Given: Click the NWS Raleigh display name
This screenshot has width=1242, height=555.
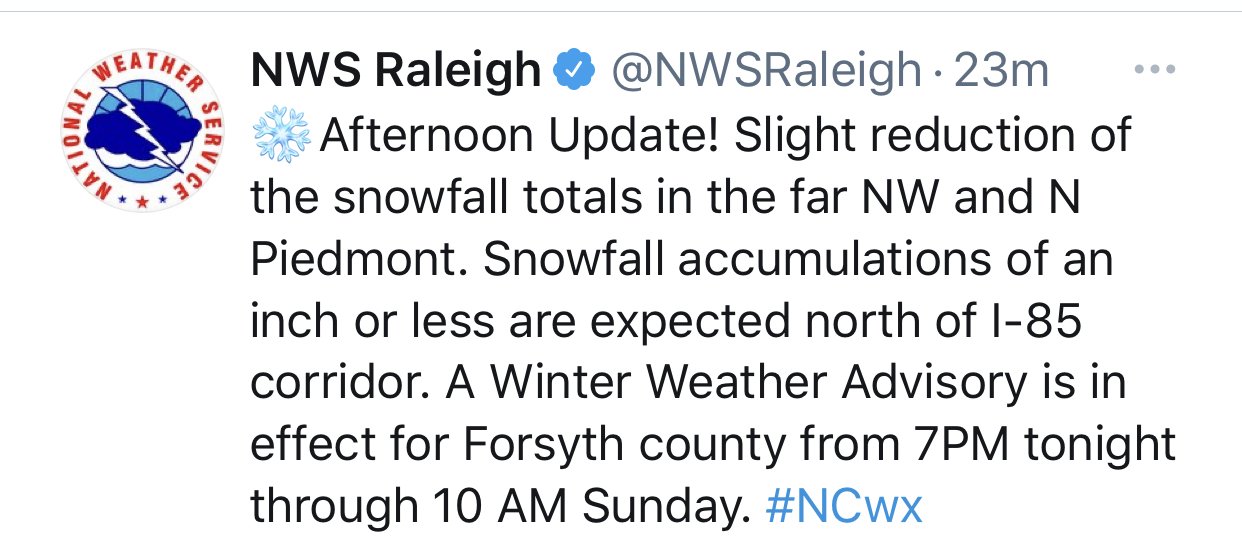Looking at the screenshot, I should (396, 72).
